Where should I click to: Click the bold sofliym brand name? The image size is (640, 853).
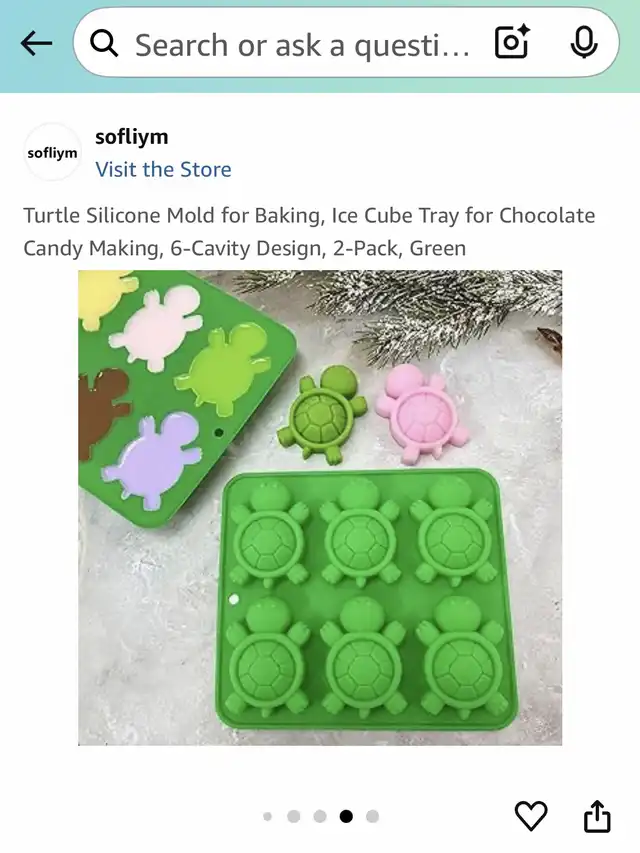[x=132, y=137]
